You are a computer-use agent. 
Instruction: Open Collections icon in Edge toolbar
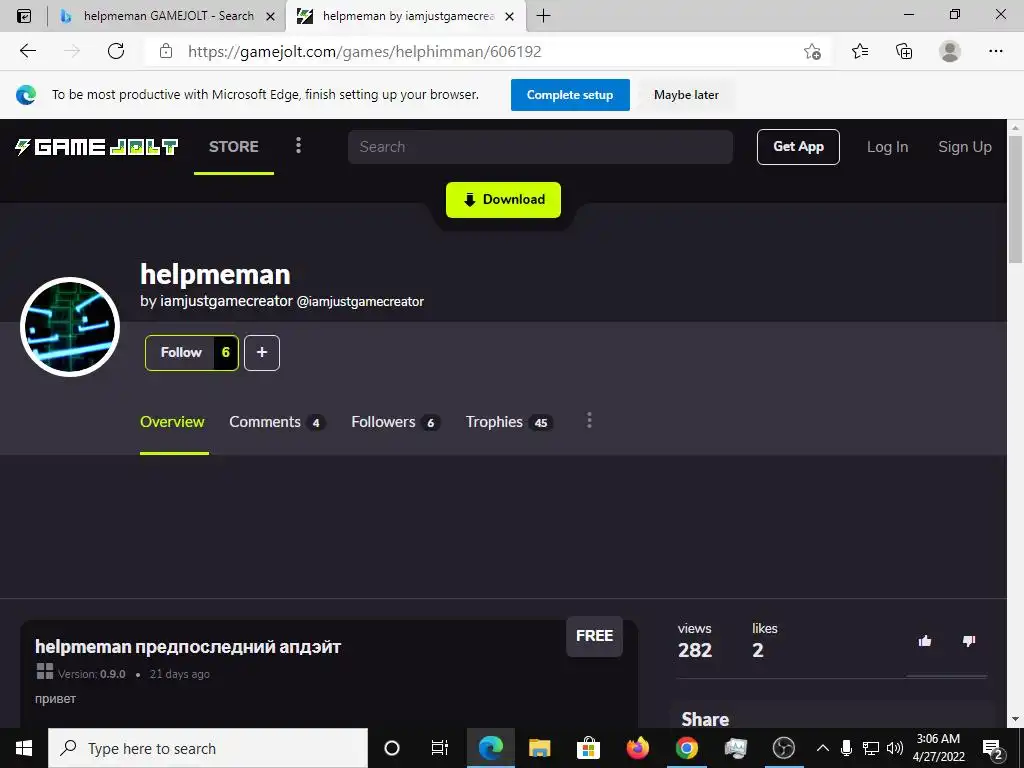(904, 51)
